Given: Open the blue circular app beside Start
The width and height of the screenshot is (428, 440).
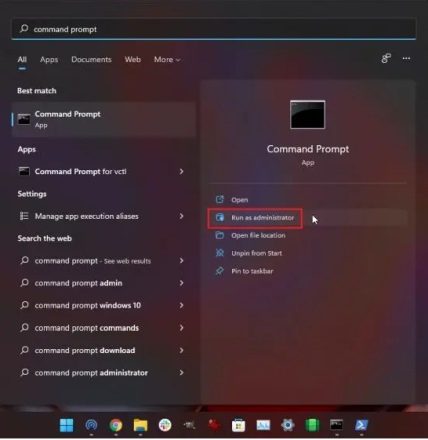Looking at the screenshot, I should pyautogui.click(x=91, y=425).
